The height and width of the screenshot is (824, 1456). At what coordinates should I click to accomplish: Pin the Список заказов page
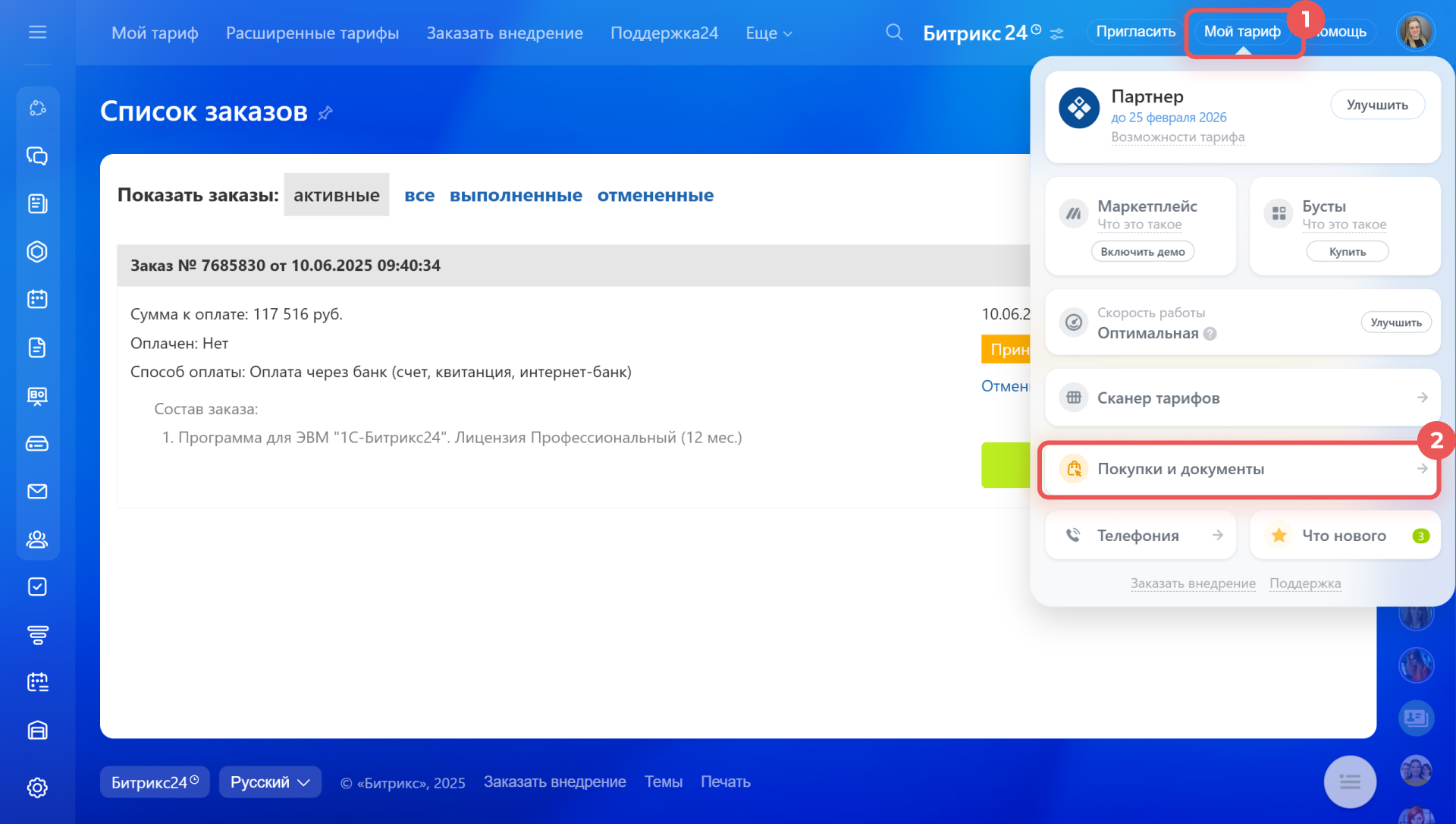(325, 113)
